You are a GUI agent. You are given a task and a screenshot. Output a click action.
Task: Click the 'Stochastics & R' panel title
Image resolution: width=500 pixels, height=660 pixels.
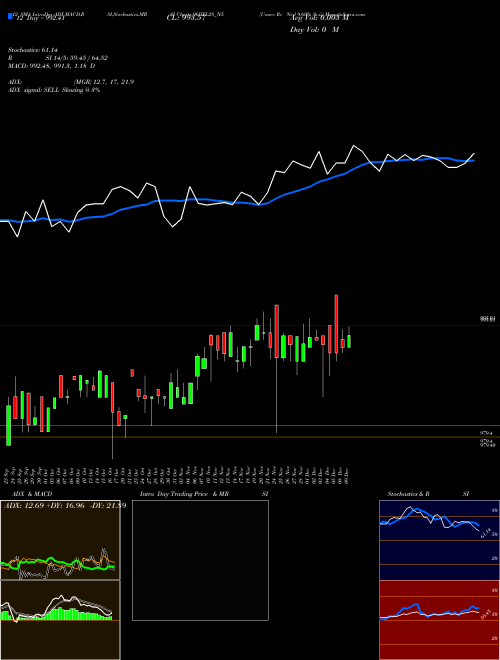pyautogui.click(x=408, y=494)
